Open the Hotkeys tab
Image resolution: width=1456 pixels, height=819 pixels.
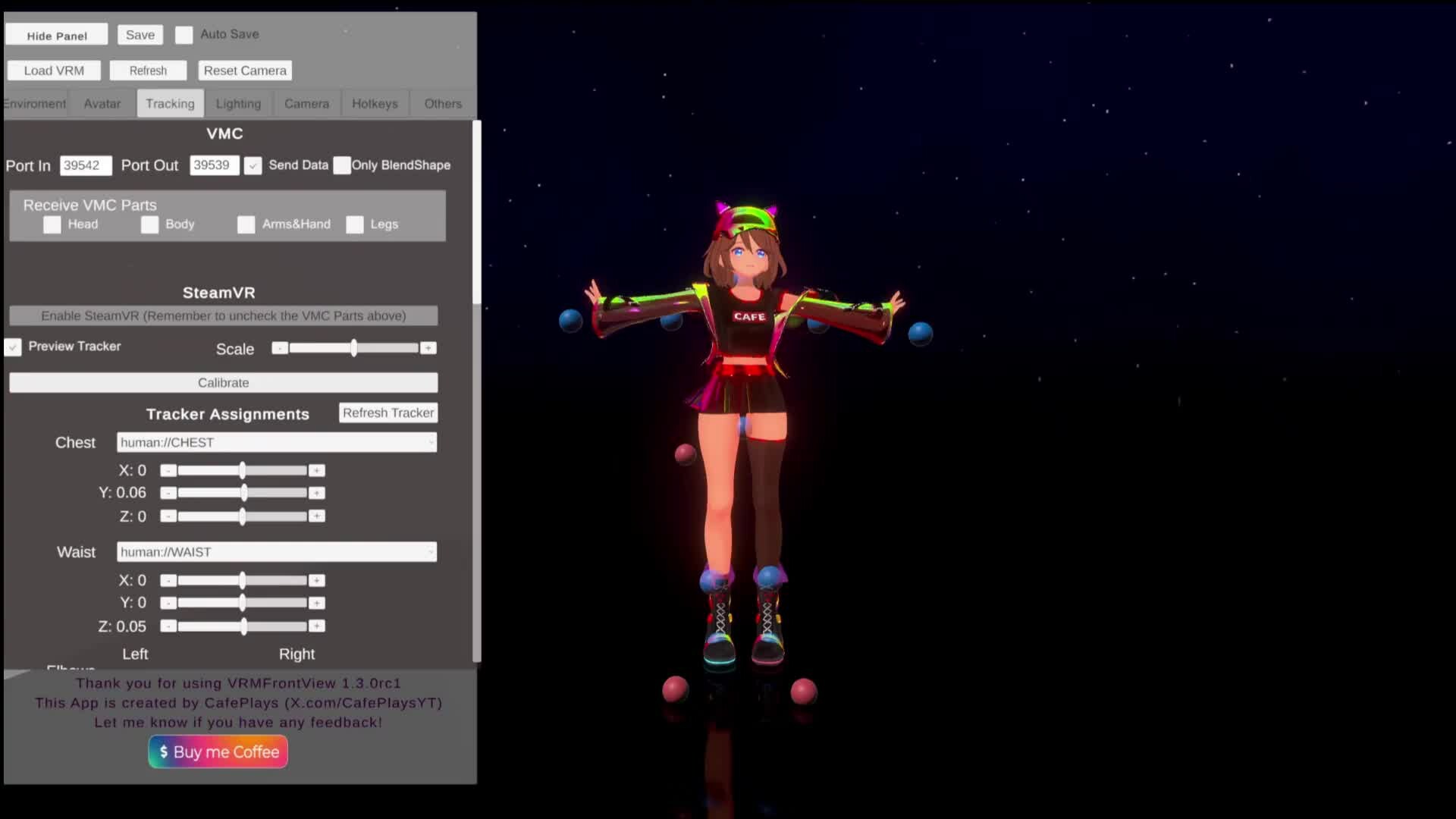375,104
